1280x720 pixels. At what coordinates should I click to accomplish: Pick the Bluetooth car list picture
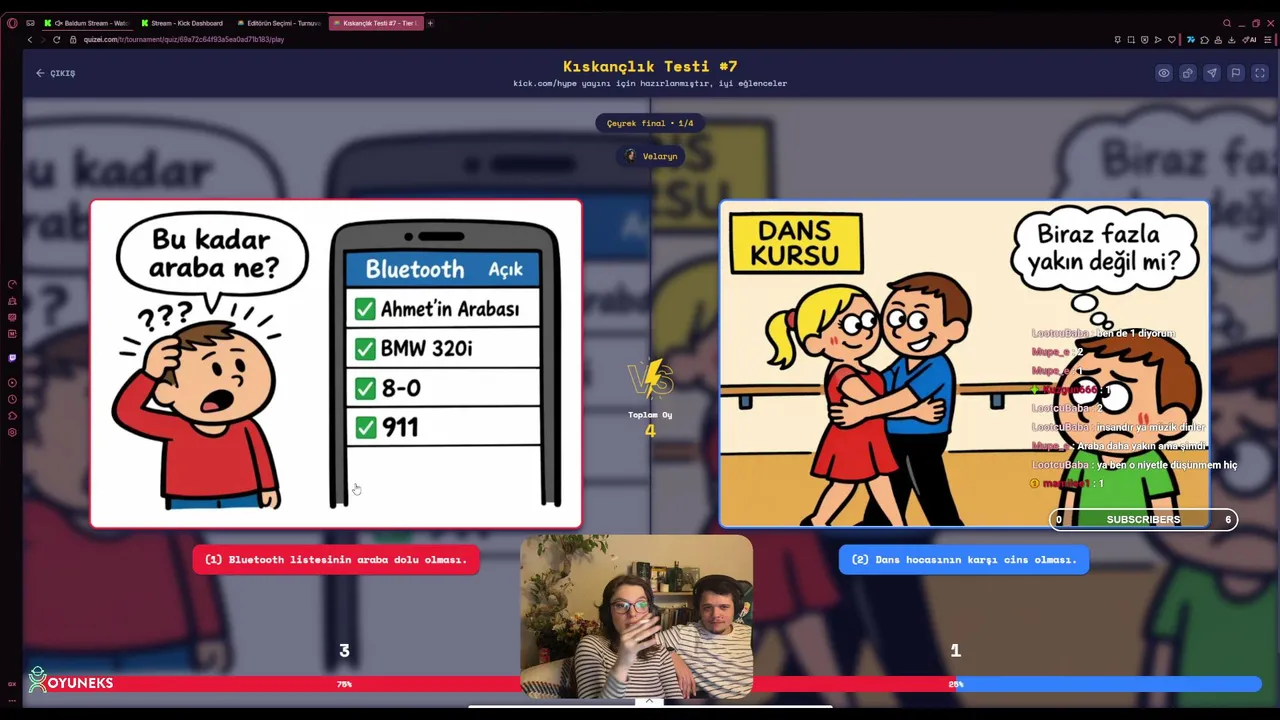pyautogui.click(x=336, y=364)
